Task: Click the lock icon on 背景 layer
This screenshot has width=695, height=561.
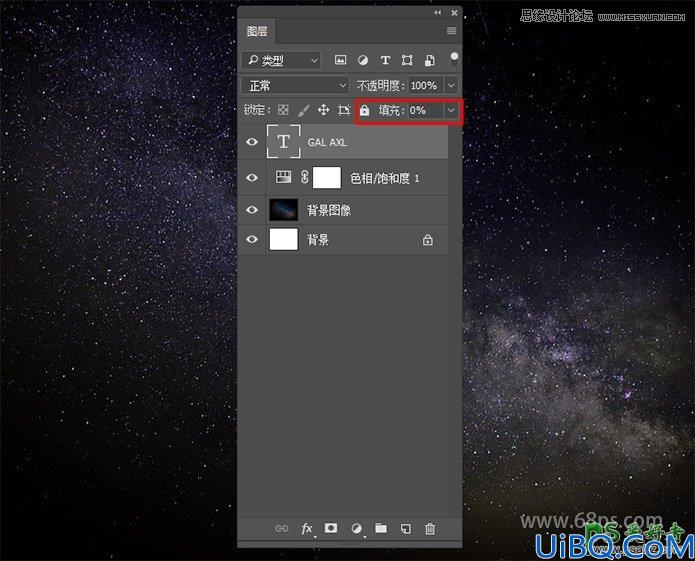Action: click(x=427, y=240)
